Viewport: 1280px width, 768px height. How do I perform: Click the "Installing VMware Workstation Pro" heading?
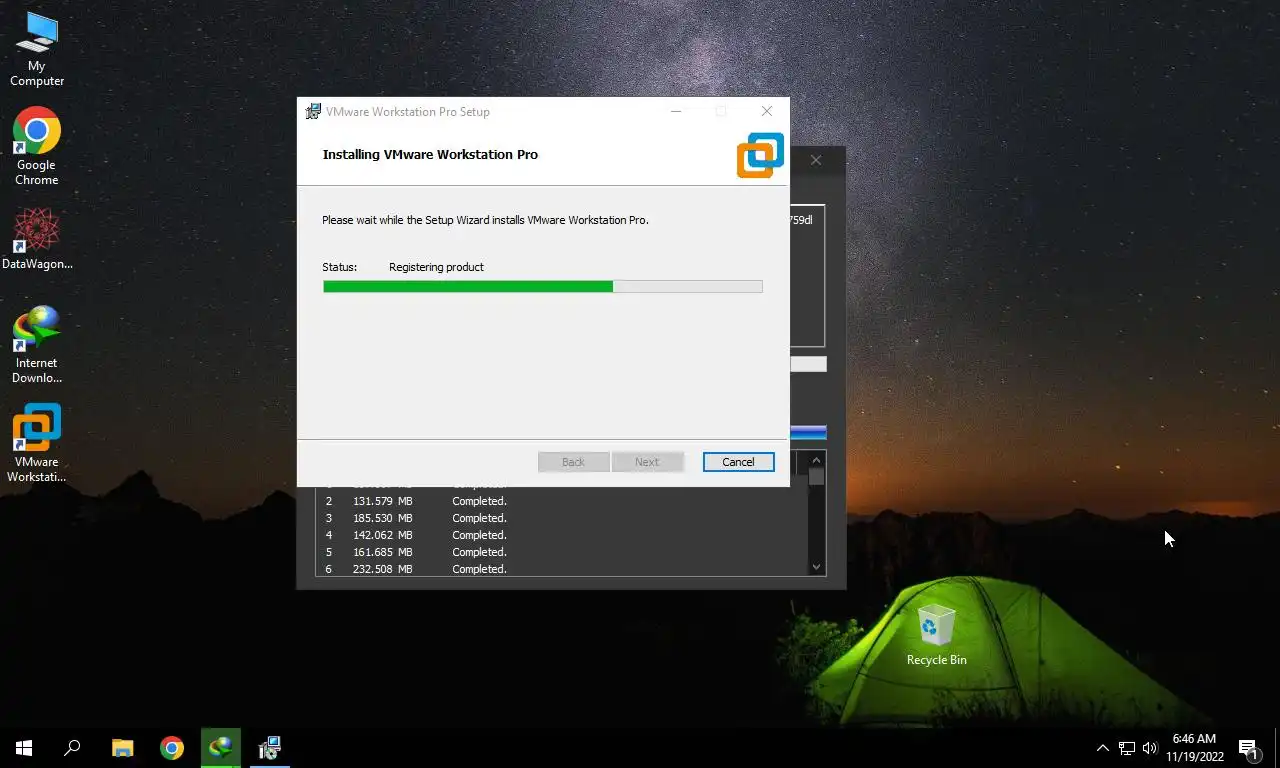(430, 155)
